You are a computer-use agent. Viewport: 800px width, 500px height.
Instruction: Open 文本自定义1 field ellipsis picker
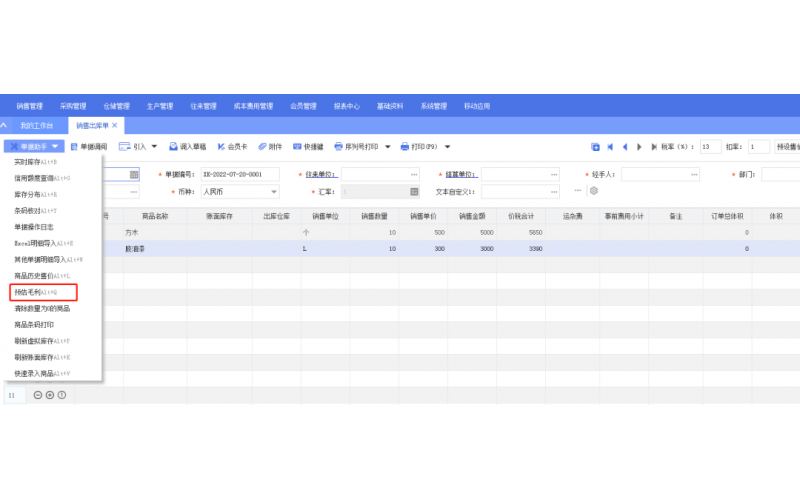tap(554, 192)
